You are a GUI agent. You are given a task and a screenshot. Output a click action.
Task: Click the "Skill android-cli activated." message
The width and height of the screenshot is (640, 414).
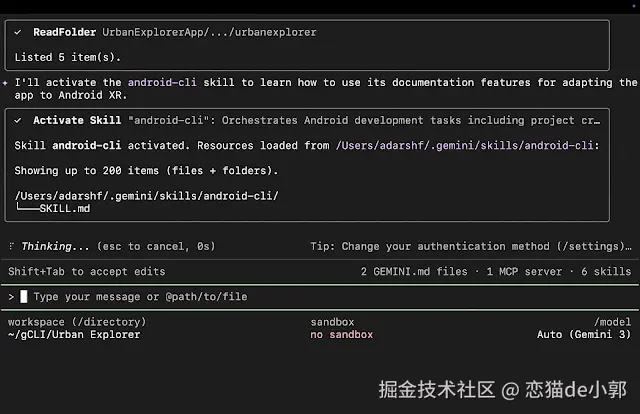[102, 145]
